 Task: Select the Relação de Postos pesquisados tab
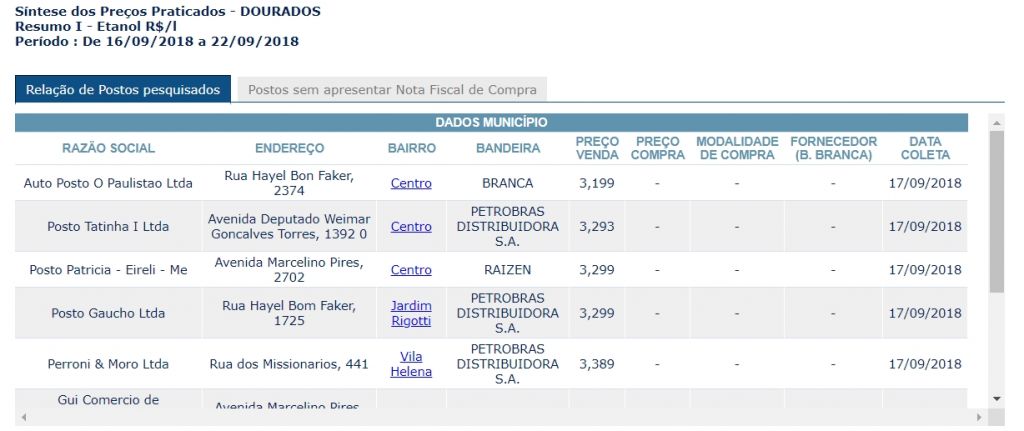pos(123,90)
